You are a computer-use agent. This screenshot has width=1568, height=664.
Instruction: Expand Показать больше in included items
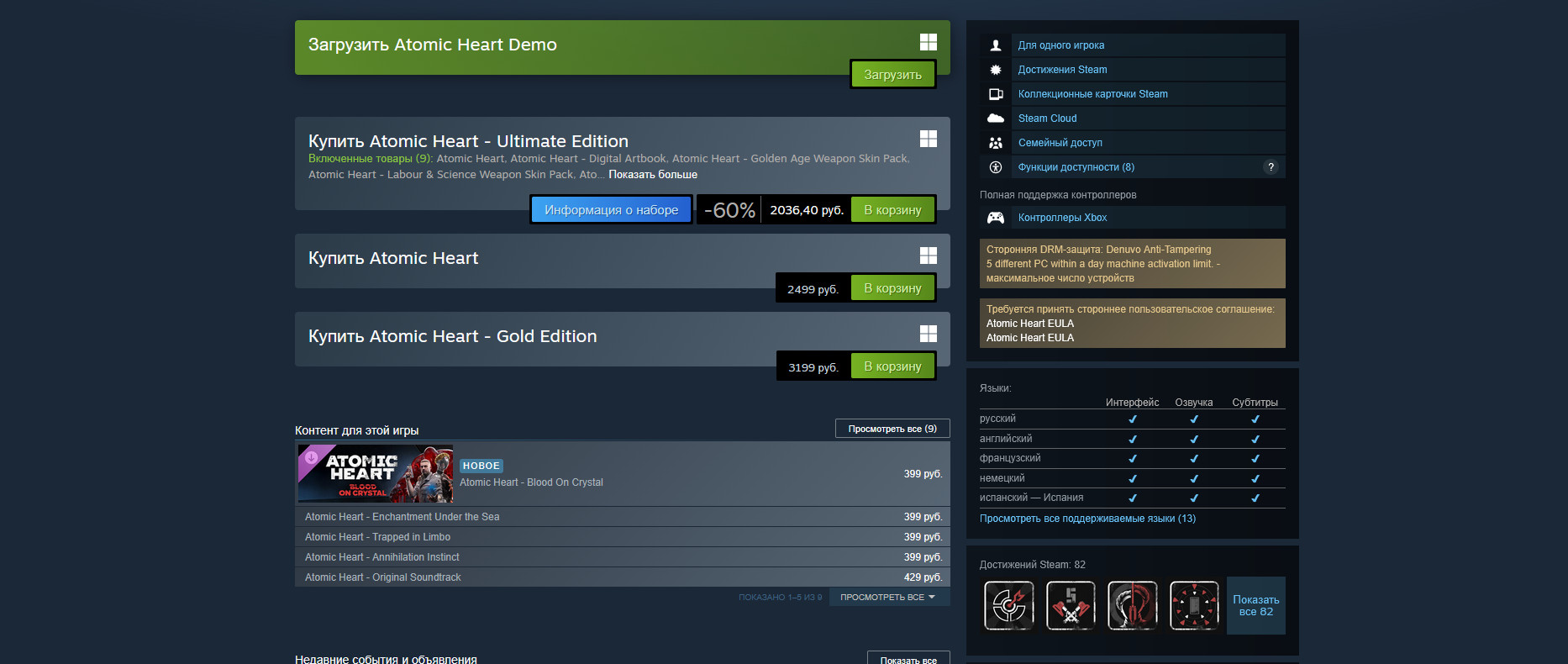pos(653,175)
